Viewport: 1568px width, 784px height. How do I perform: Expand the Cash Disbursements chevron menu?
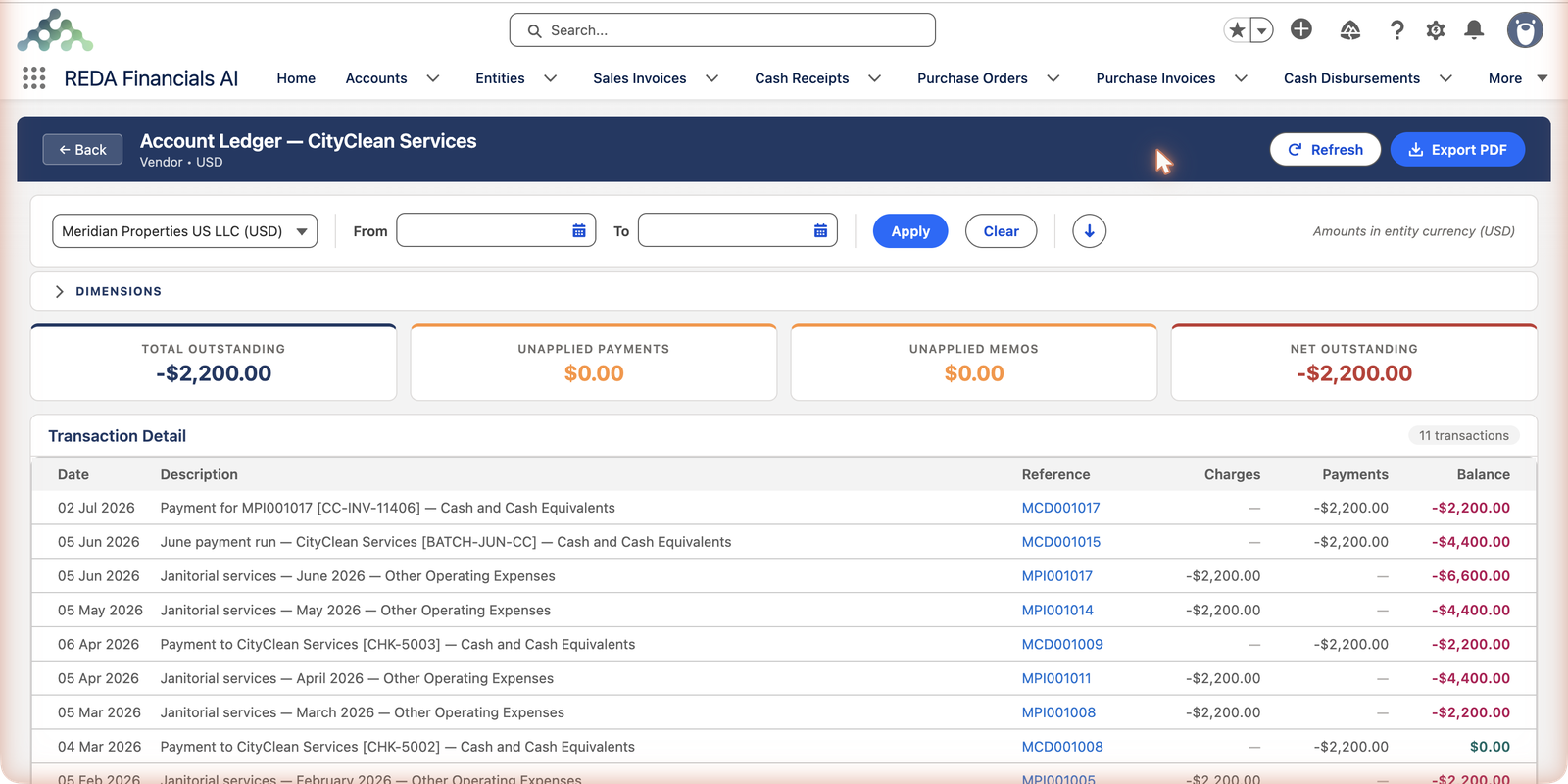[x=1445, y=78]
